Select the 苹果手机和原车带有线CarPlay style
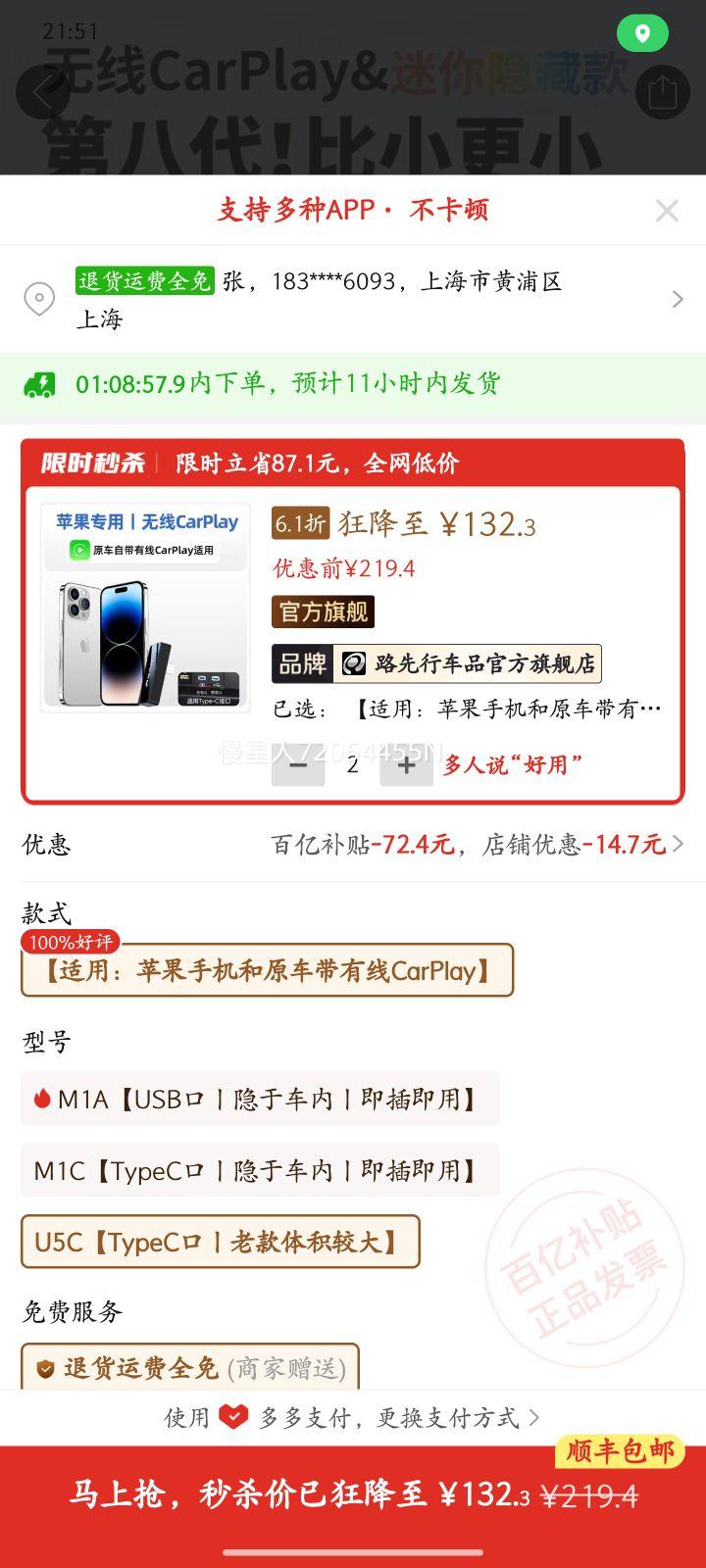Screen dimensions: 706x1568 coord(267,970)
